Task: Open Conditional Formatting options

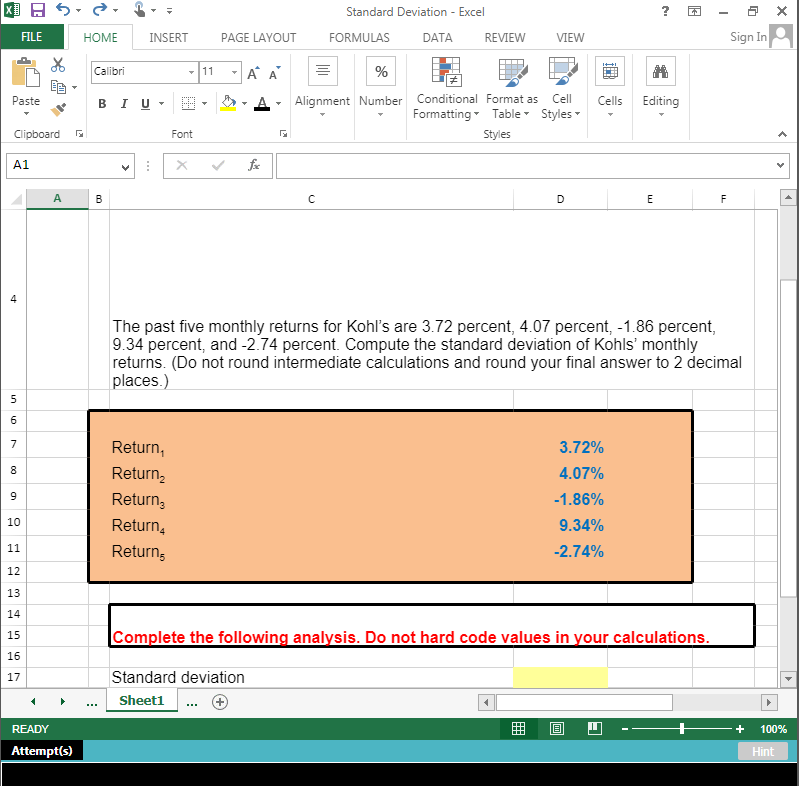Action: 446,90
